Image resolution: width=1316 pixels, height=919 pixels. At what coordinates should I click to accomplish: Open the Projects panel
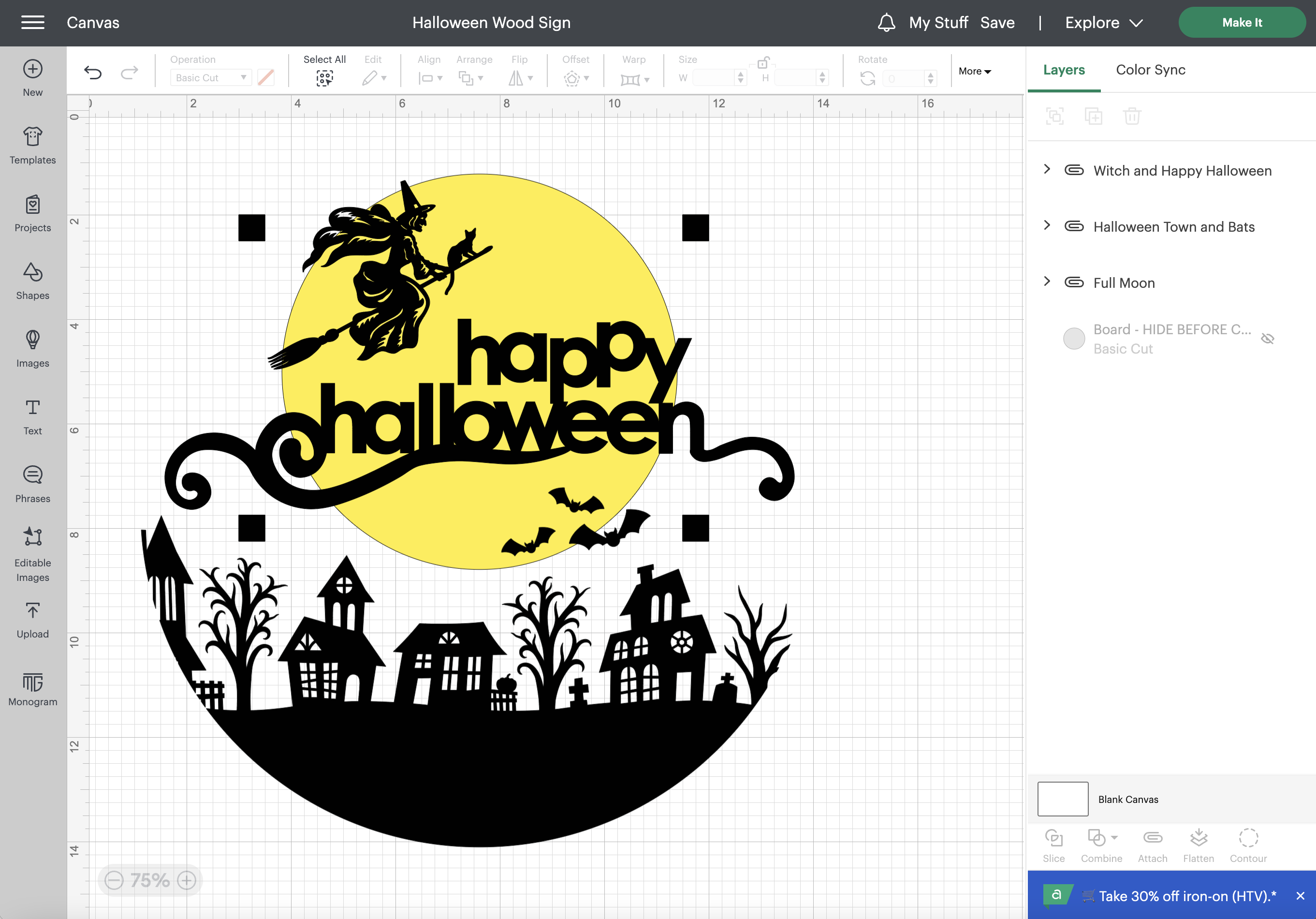pyautogui.click(x=33, y=213)
